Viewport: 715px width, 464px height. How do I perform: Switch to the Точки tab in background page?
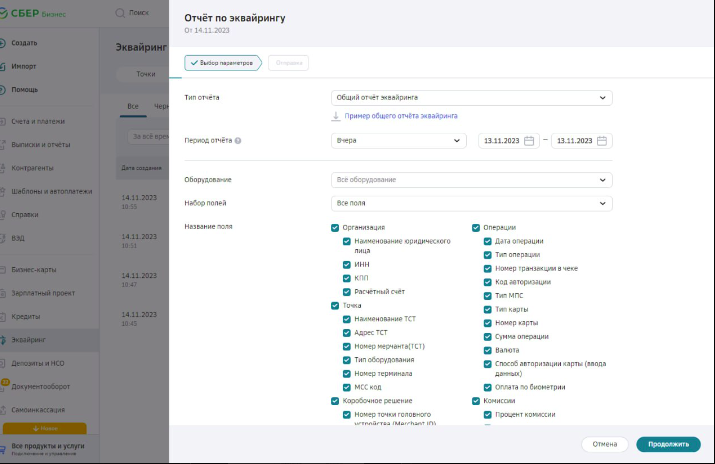pyautogui.click(x=145, y=74)
